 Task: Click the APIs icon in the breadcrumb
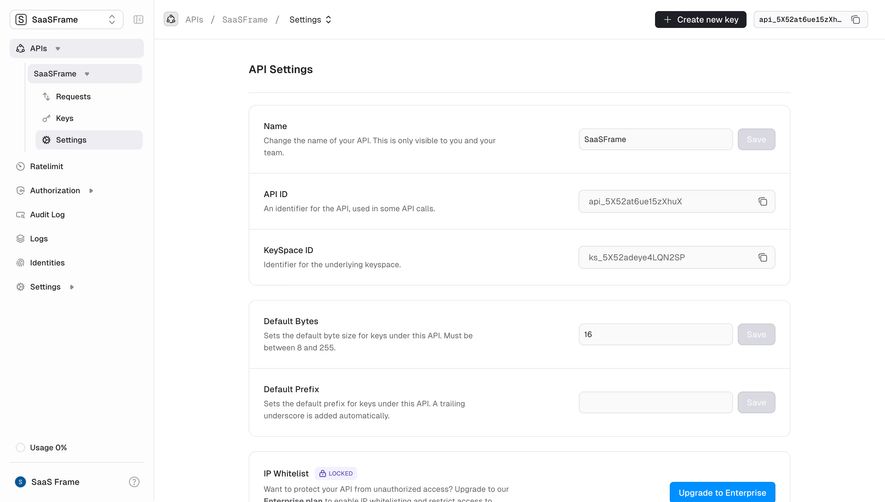click(x=171, y=19)
